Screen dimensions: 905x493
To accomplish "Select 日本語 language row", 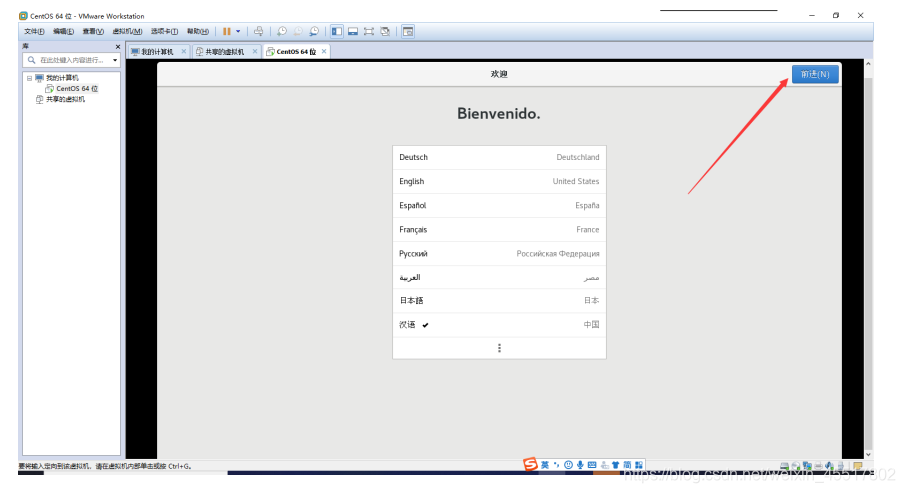I will point(499,301).
